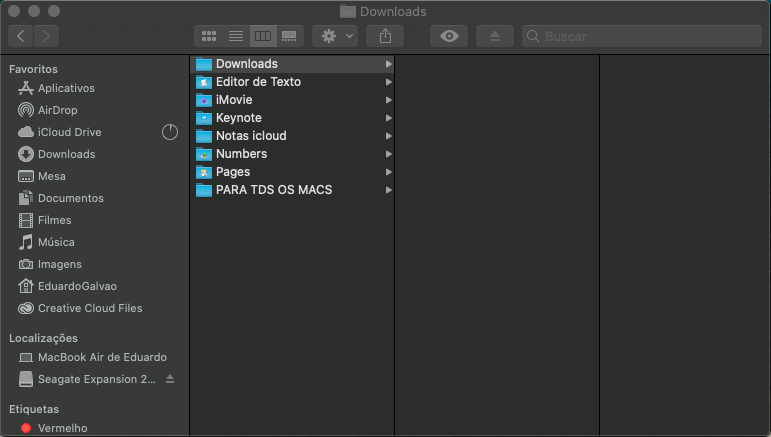Select the Numbers folder
771x437 pixels.
coord(241,154)
